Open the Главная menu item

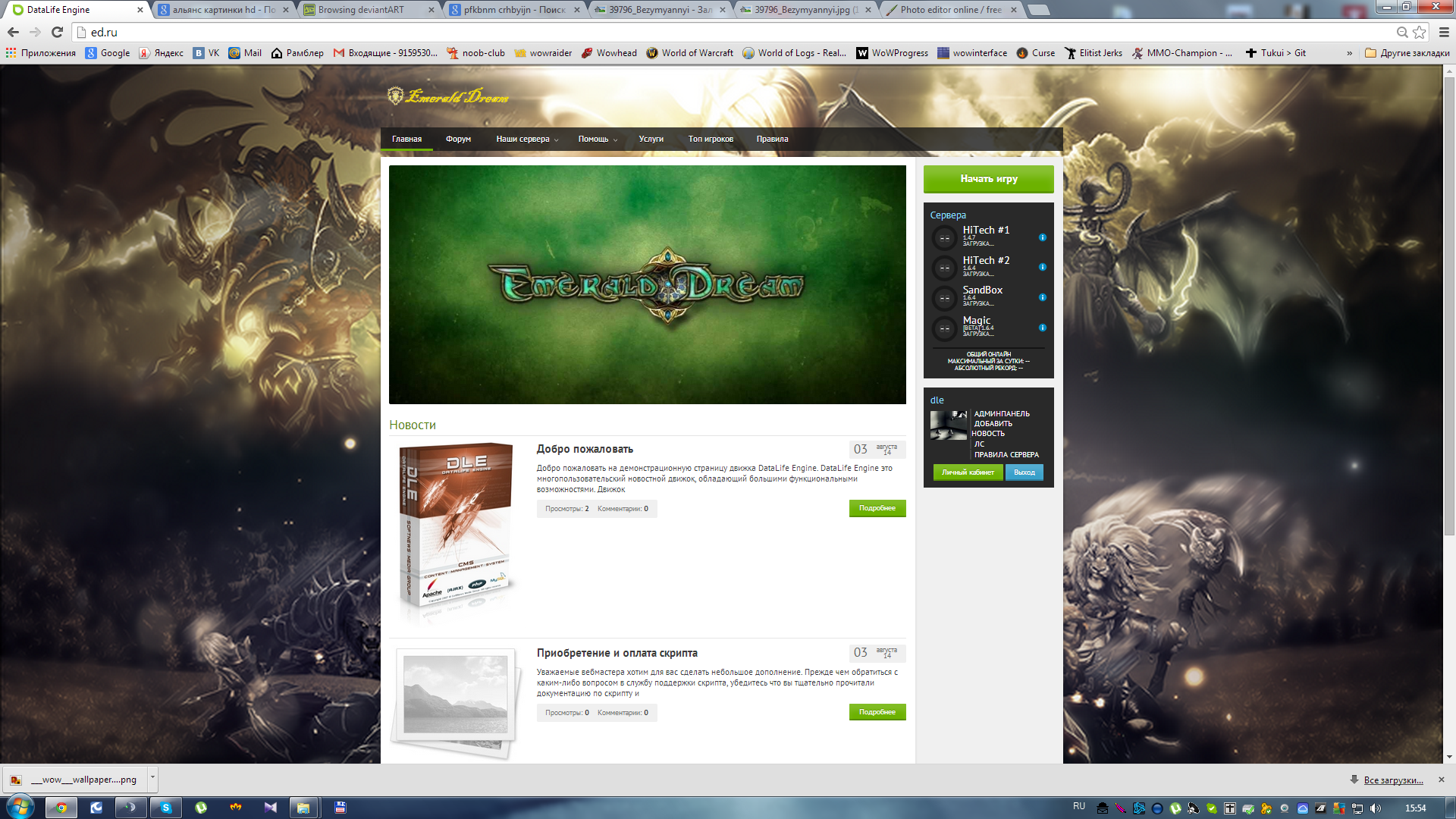click(x=406, y=139)
